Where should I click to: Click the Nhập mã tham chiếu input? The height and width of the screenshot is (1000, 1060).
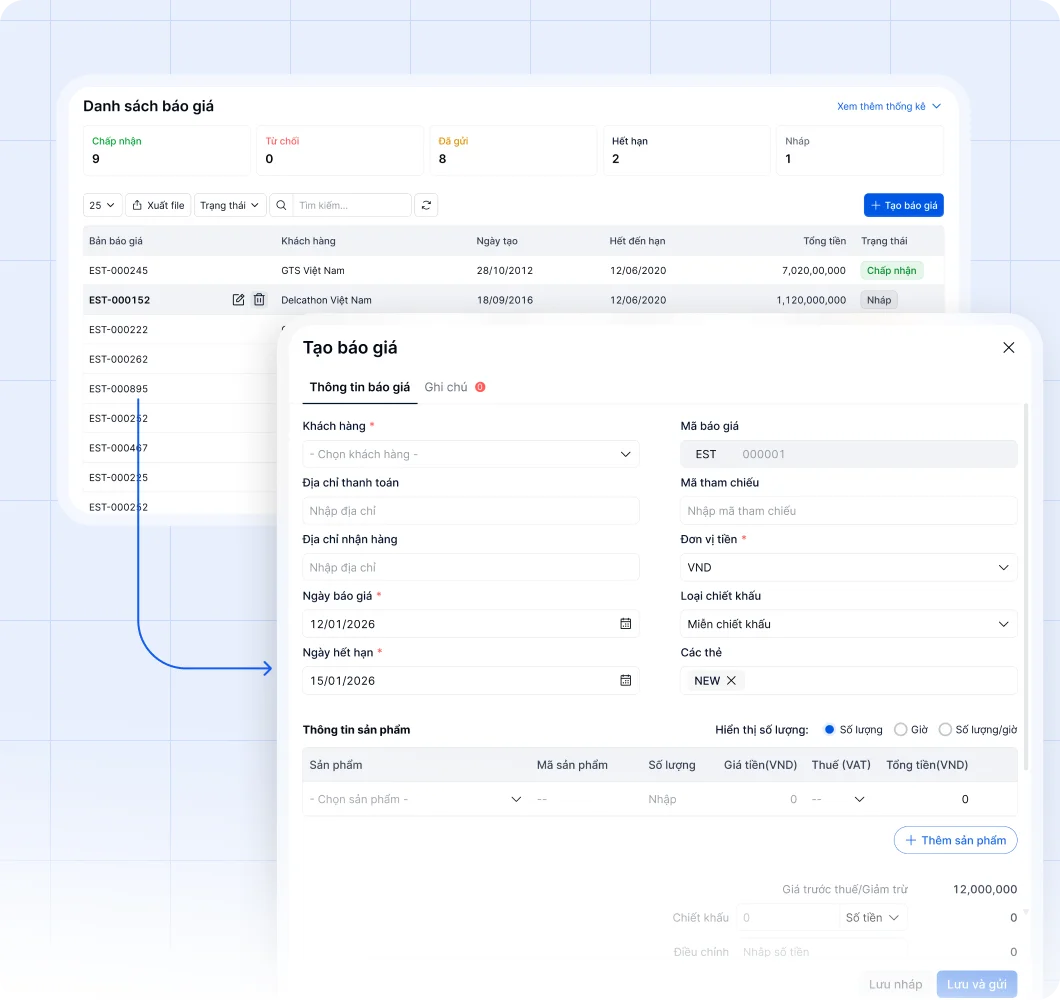(x=848, y=510)
